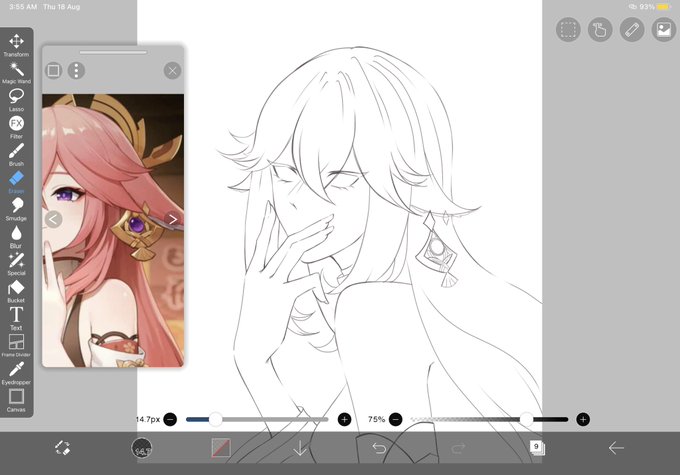680x475 pixels.
Task: Open the Filter (FX) tool
Action: [x=16, y=127]
